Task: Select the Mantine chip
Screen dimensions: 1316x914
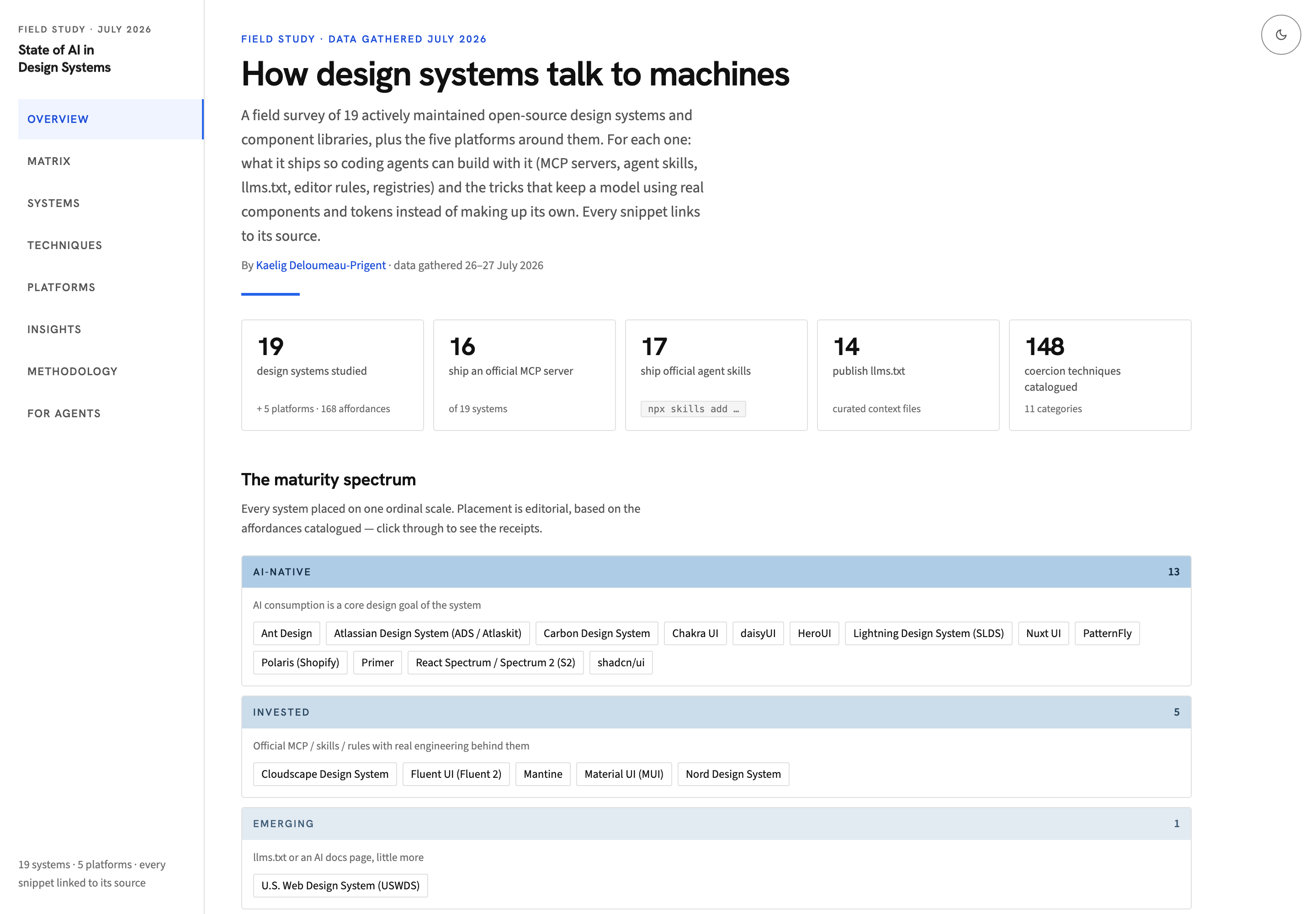Action: click(543, 774)
